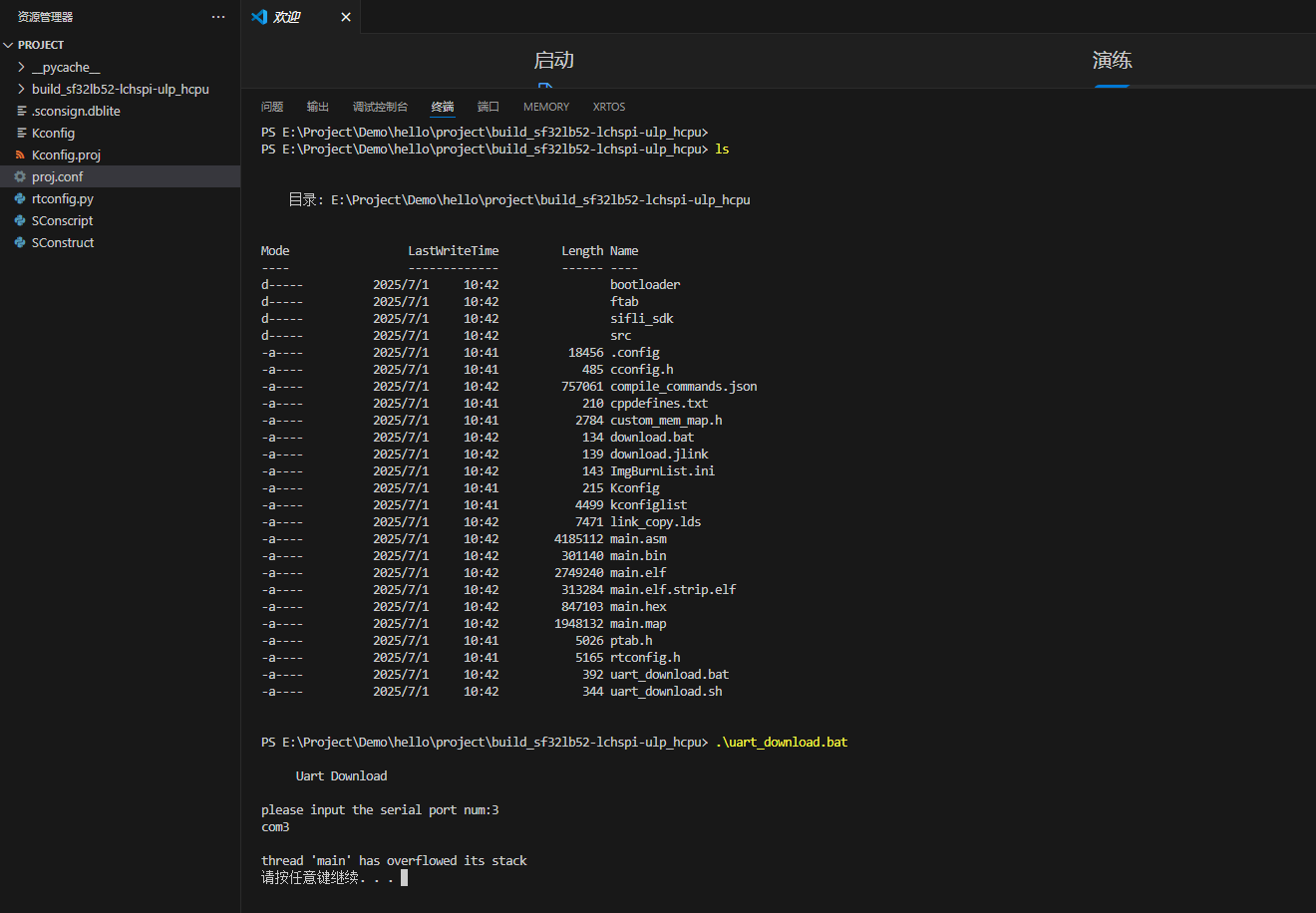Click the Kconfig.proj RSS-style file icon
This screenshot has height=913, width=1316.
click(21, 154)
